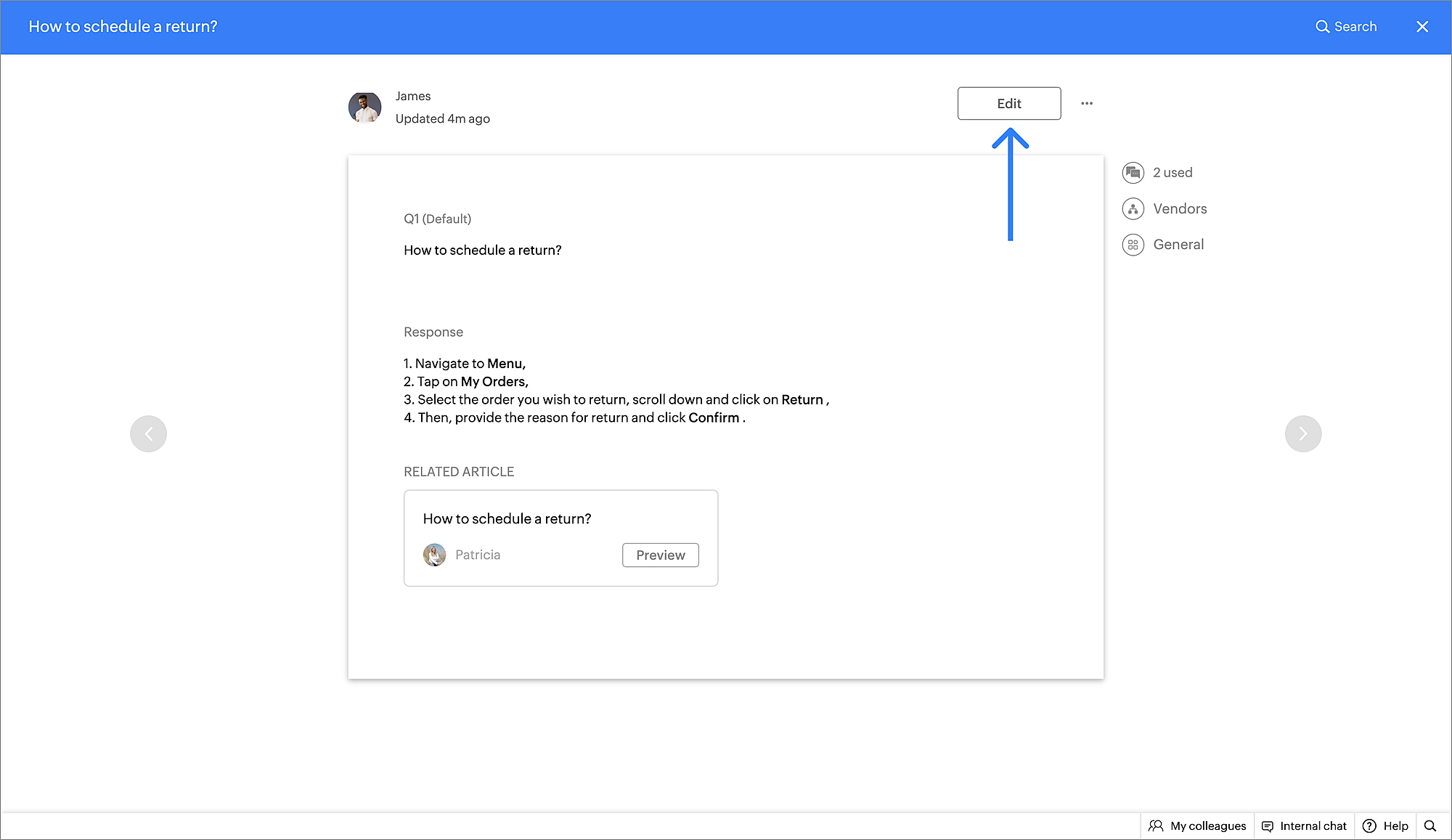Open My colleagues in bottom bar
The height and width of the screenshot is (840, 1452).
click(1197, 825)
